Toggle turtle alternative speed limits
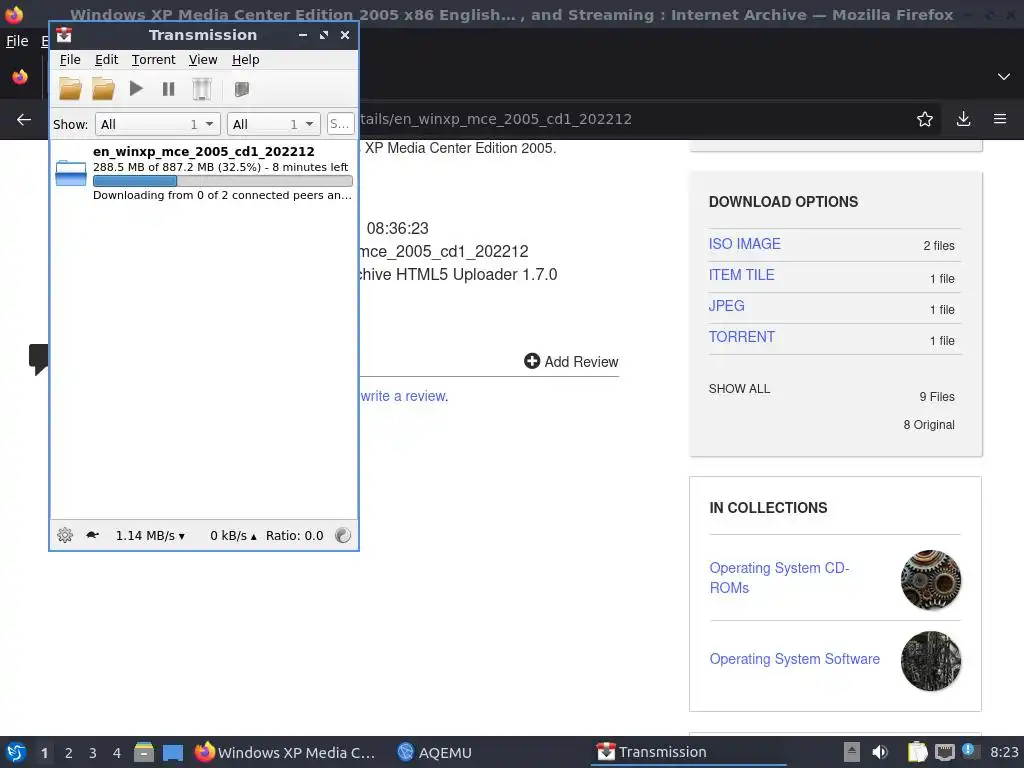The height and width of the screenshot is (768, 1024). [x=92, y=535]
